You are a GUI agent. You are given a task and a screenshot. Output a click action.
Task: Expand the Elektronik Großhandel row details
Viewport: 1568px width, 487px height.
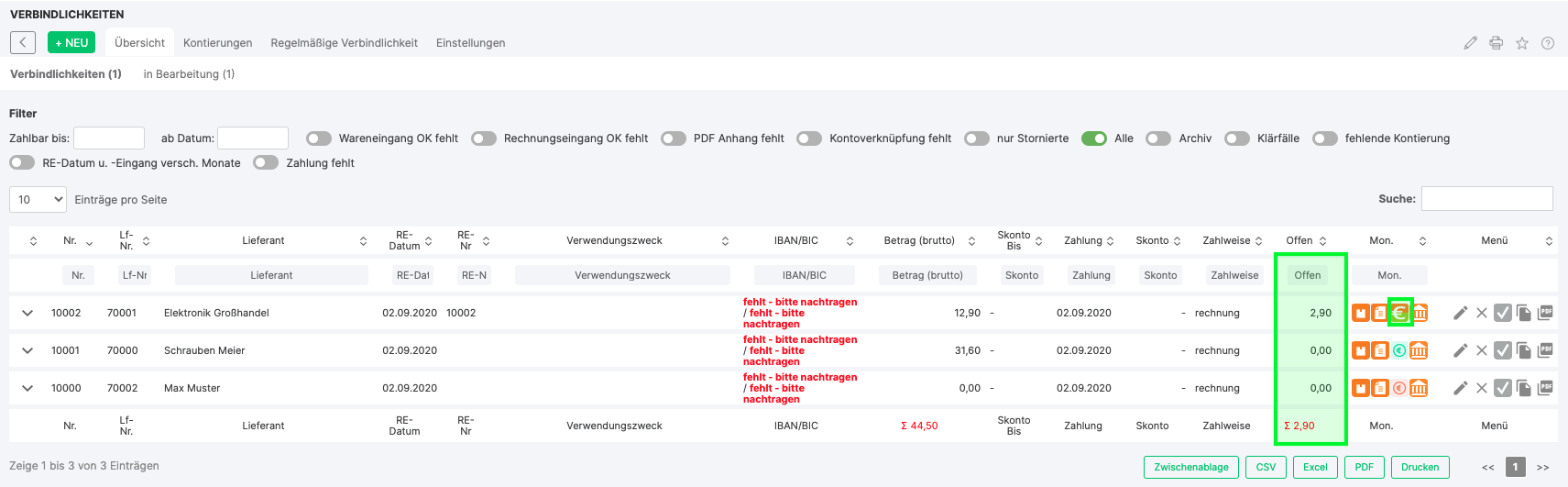27,313
